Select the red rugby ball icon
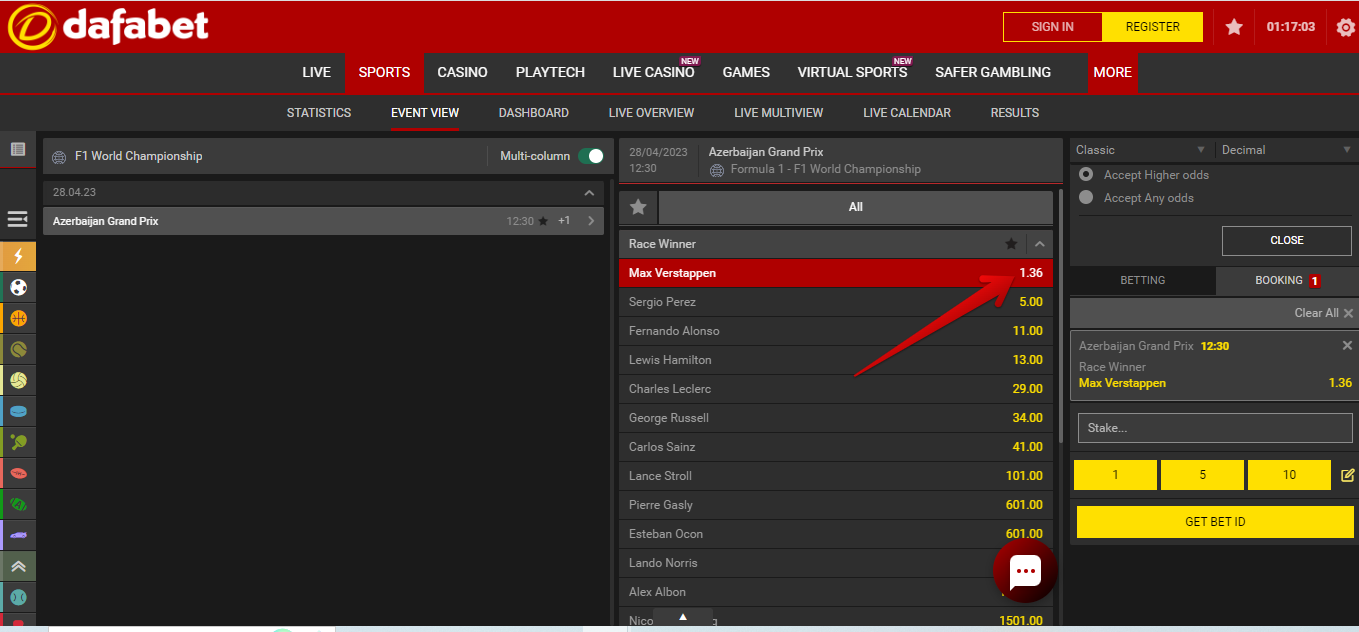 pyautogui.click(x=18, y=473)
